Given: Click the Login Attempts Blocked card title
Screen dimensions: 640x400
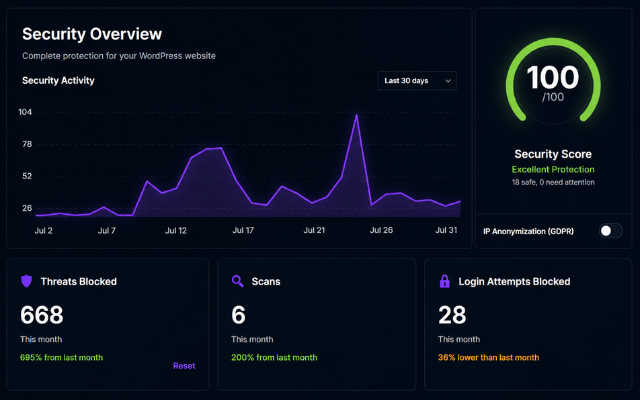Looking at the screenshot, I should click(x=514, y=282).
